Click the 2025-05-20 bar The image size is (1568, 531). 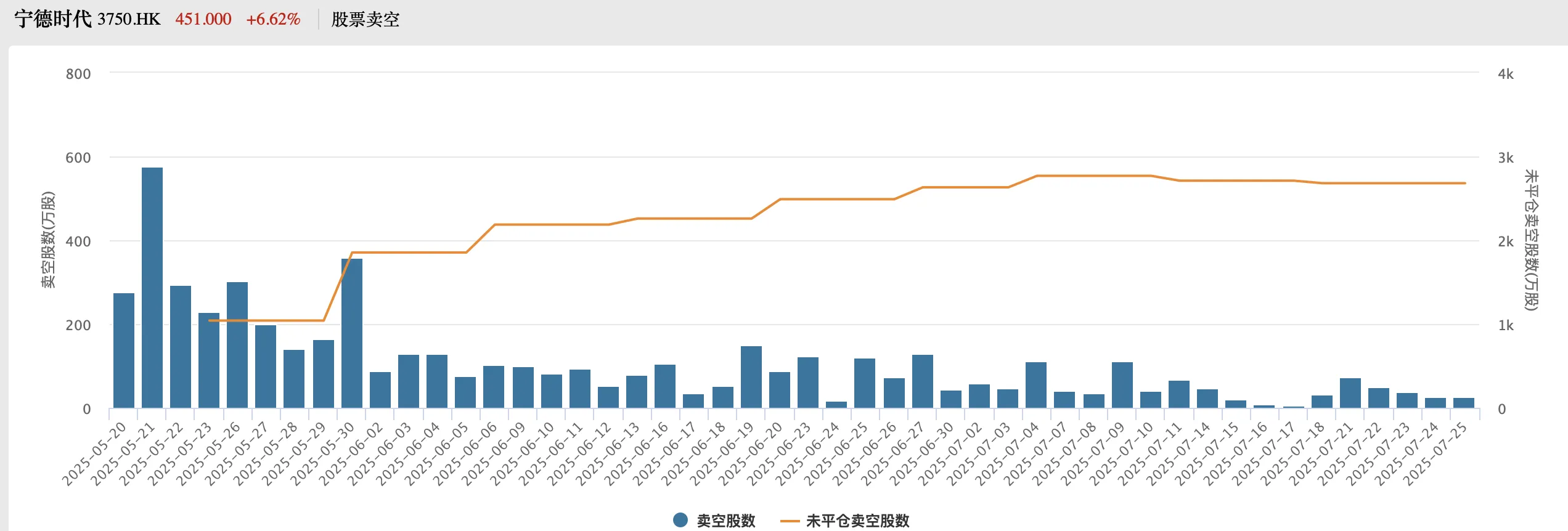click(x=124, y=351)
